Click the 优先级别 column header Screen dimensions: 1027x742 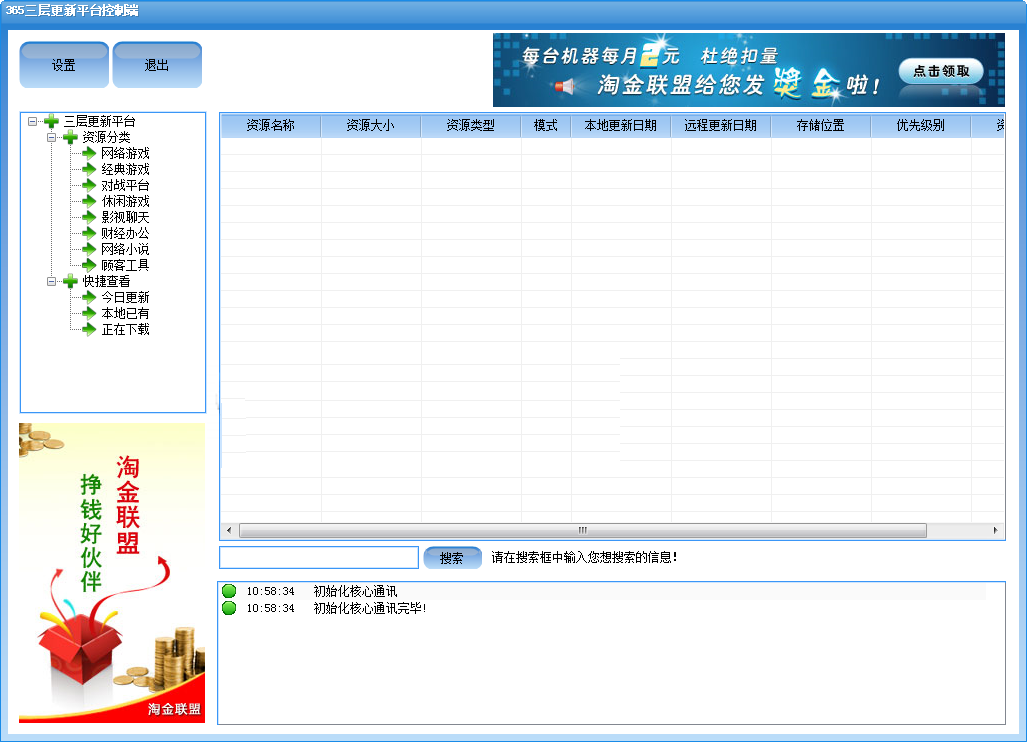tap(921, 126)
